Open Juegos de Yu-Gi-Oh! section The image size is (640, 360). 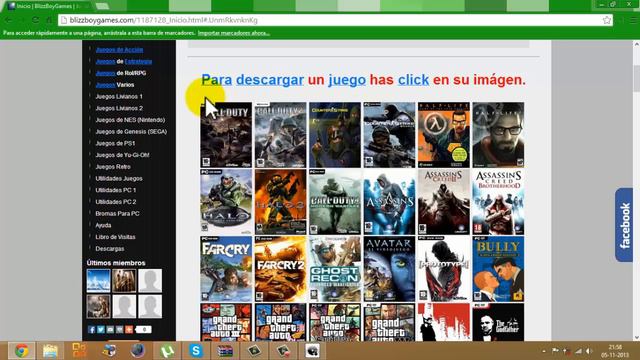(x=122, y=155)
